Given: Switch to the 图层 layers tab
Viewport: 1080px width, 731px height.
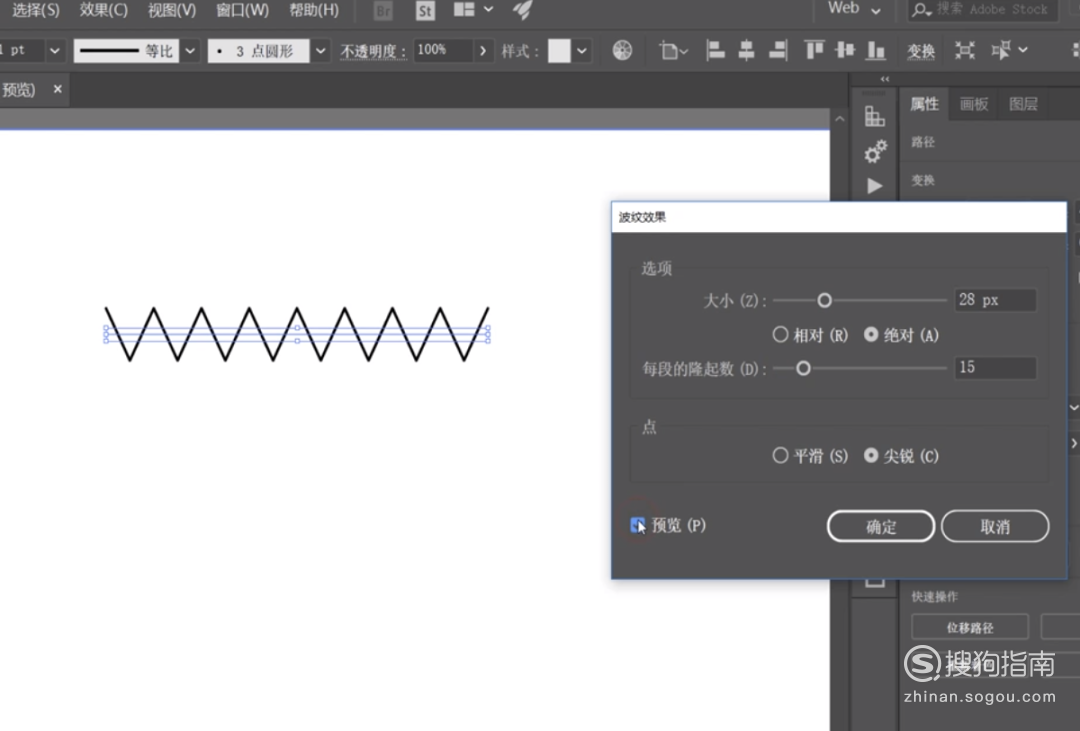Looking at the screenshot, I should (1024, 104).
